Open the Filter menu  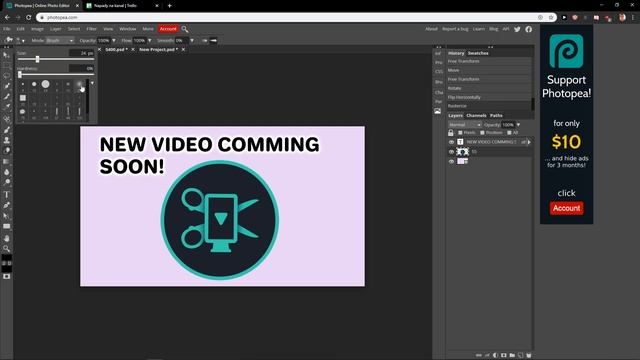[x=91, y=29]
